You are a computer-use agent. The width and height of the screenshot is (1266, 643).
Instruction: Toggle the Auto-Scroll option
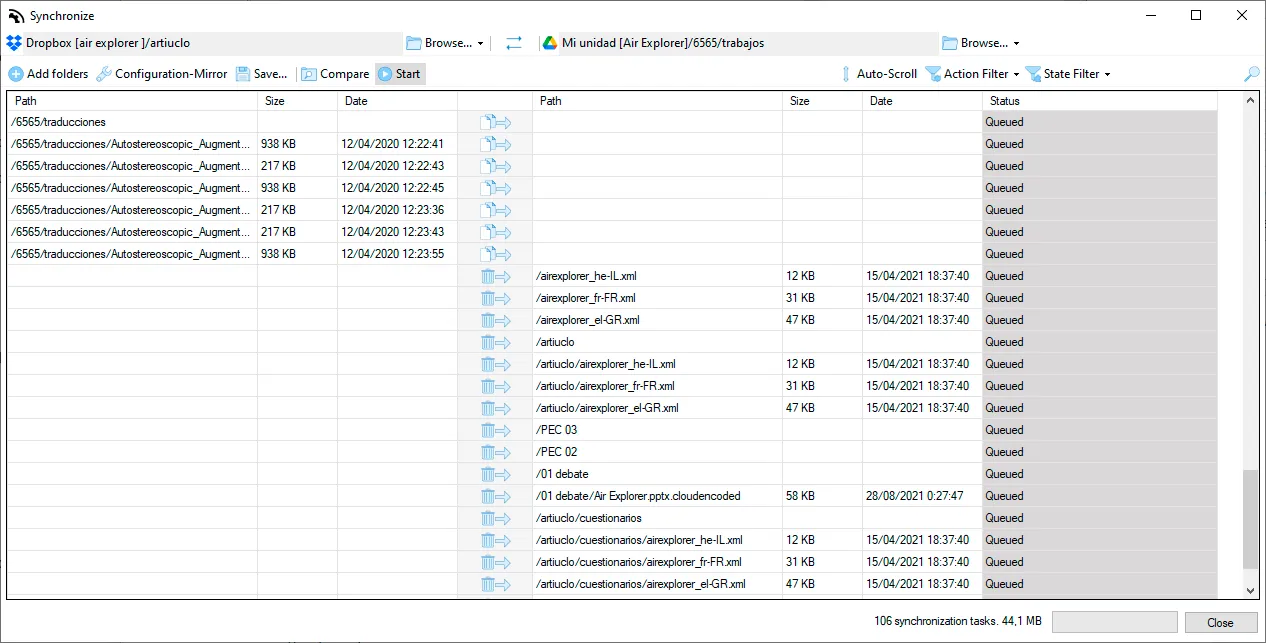click(878, 74)
